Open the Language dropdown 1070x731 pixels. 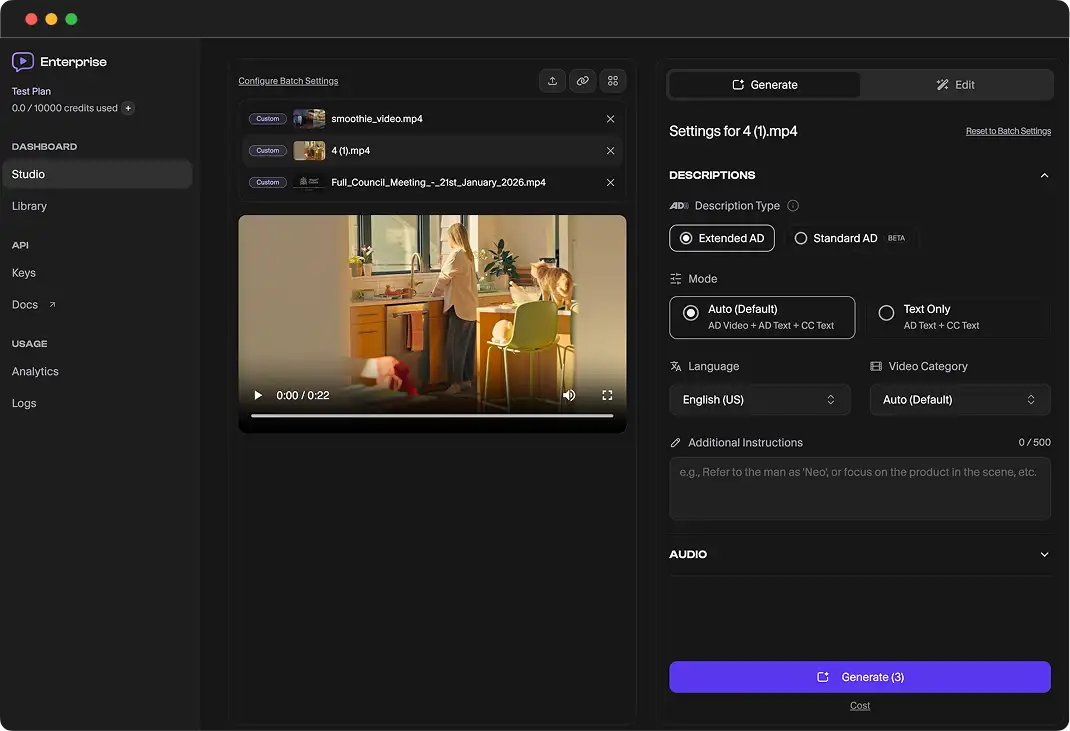760,399
